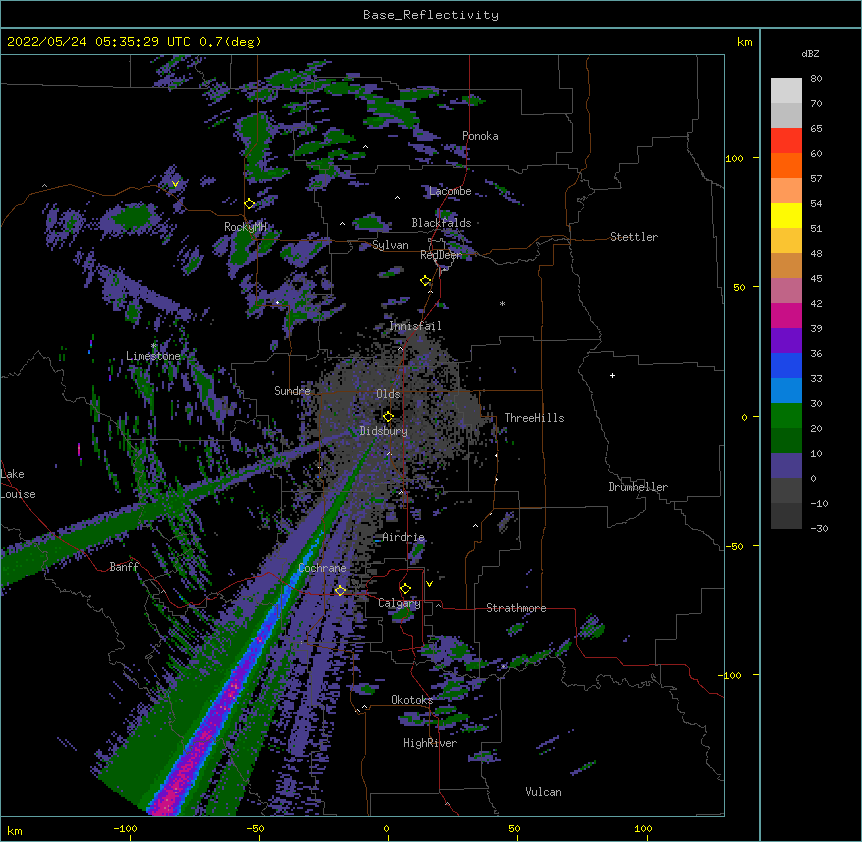Click the yellow V marker east of Calgary
The width and height of the screenshot is (862, 842).
(x=429, y=584)
